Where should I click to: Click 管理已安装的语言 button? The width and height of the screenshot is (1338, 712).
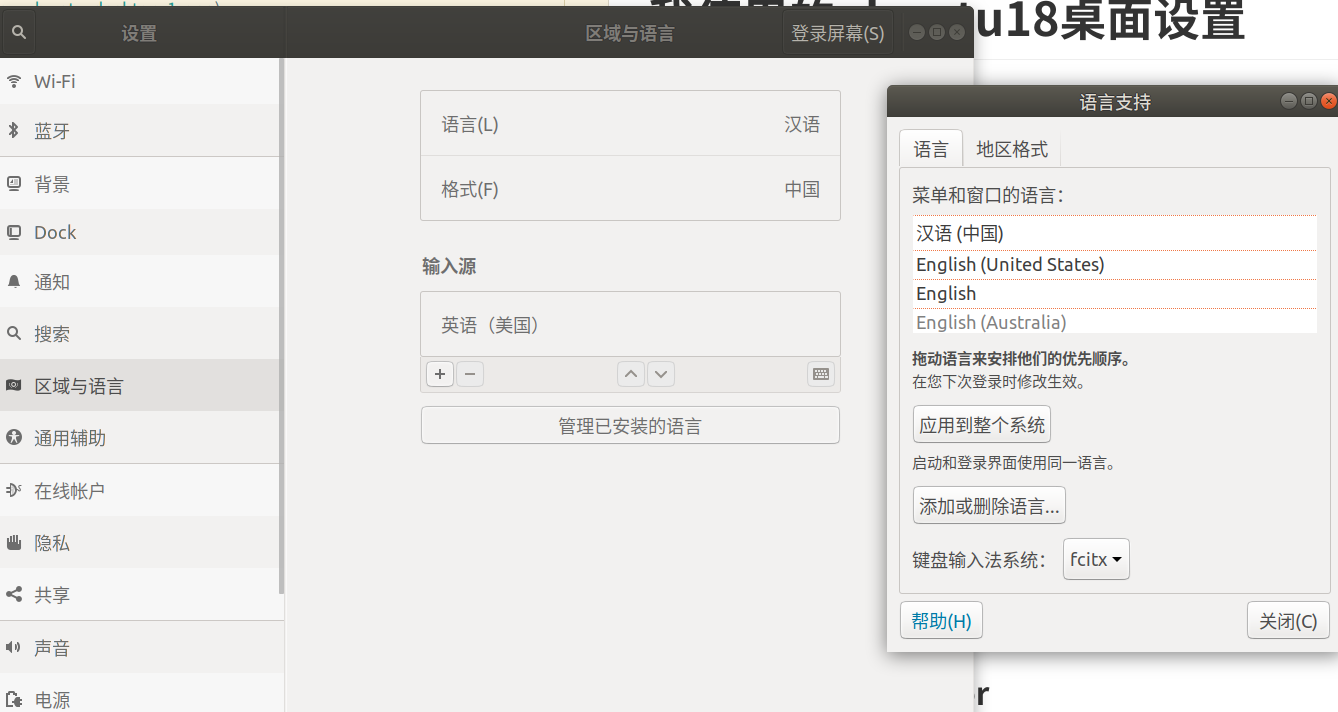coord(630,426)
